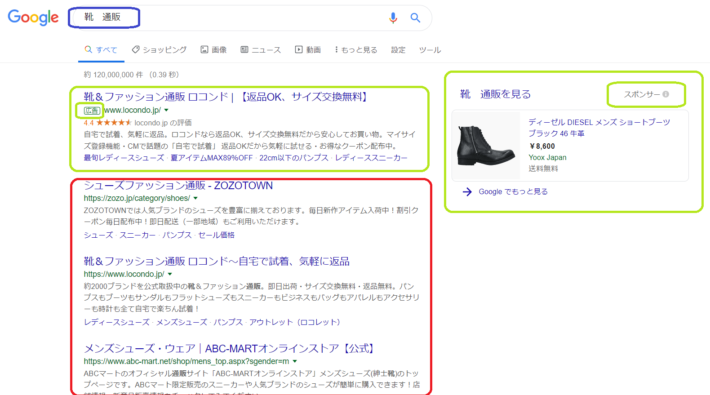
Task: Click ZOZOTOWN パンプス sitelink
Action: point(177,235)
